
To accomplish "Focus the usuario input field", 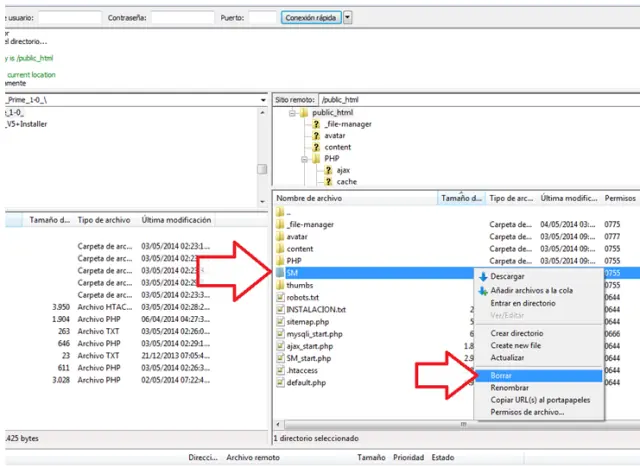I will (70, 18).
